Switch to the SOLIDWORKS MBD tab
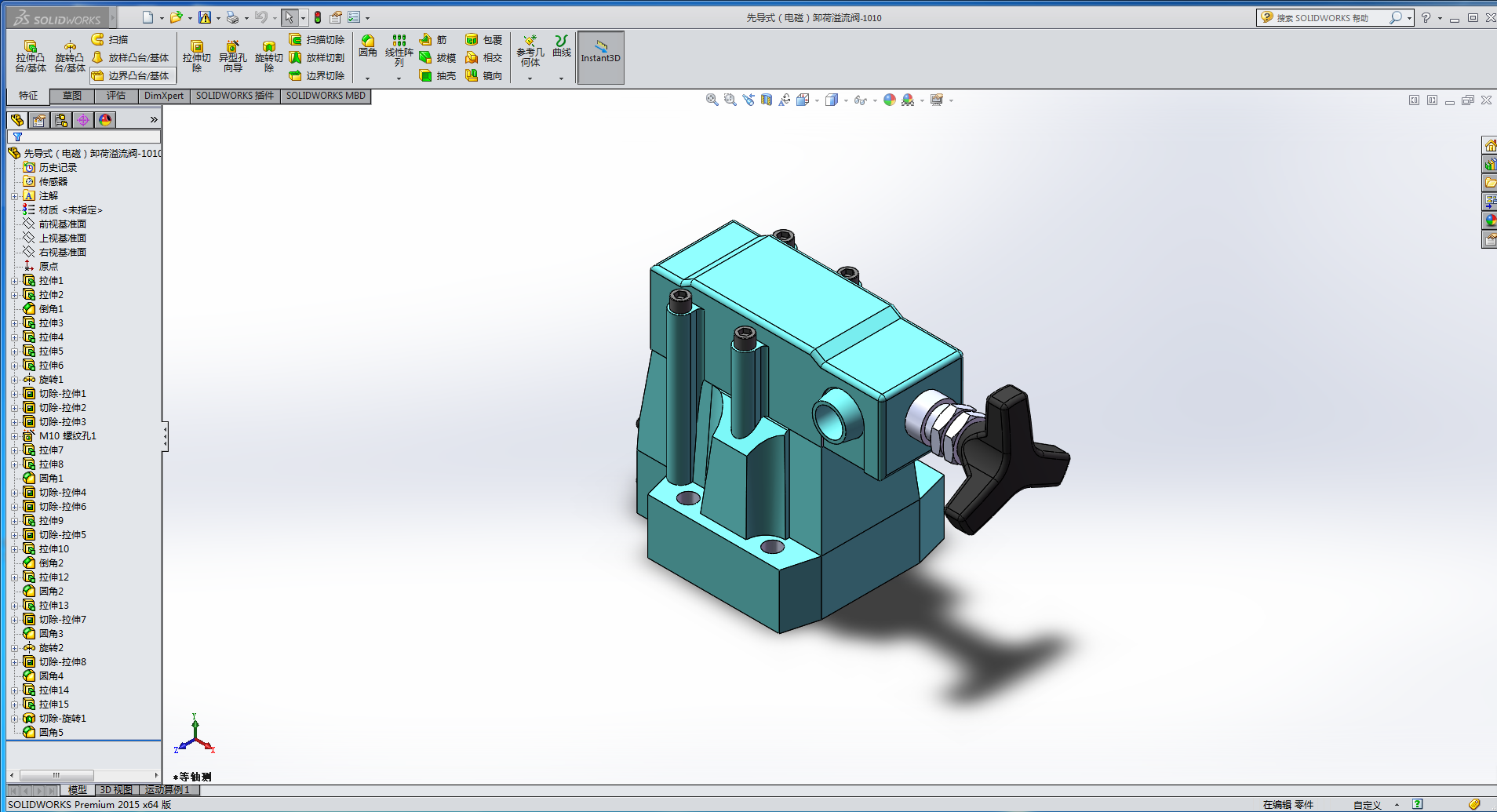 pyautogui.click(x=326, y=96)
